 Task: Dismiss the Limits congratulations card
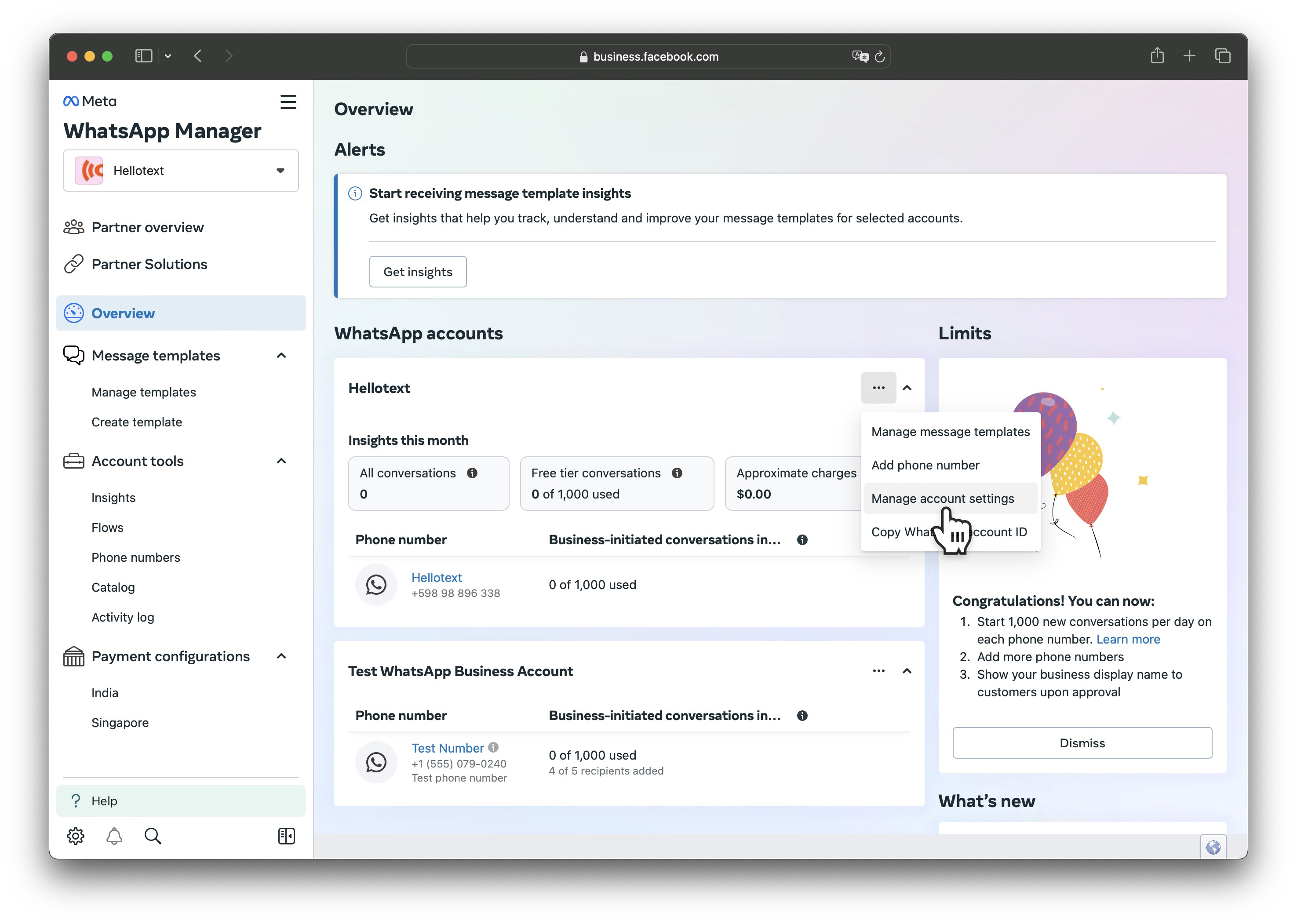pyautogui.click(x=1082, y=743)
